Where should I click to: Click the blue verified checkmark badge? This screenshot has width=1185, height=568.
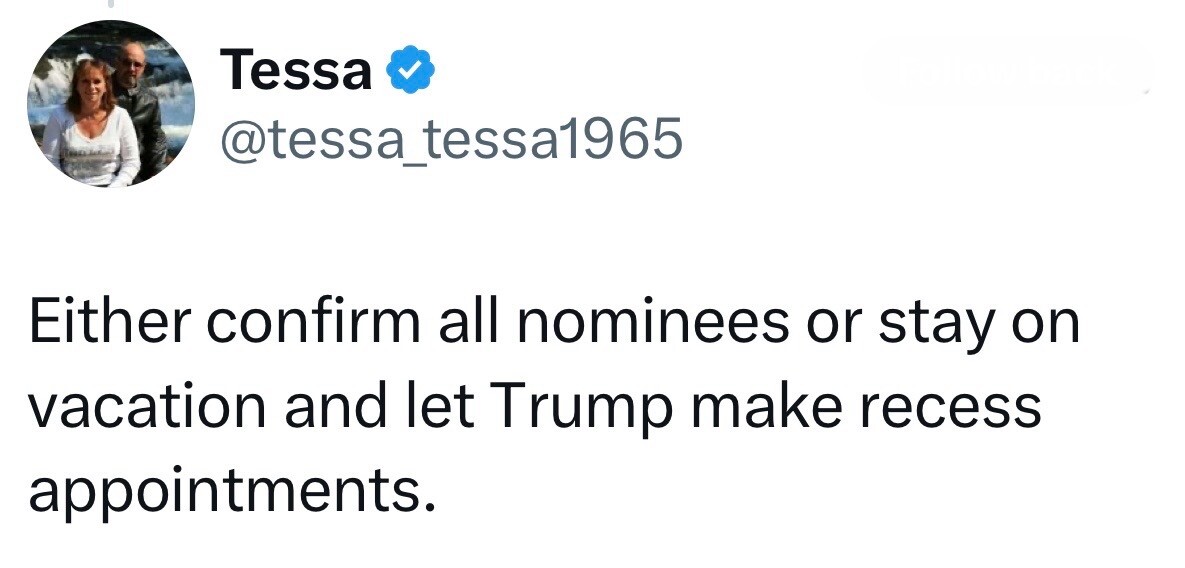pyautogui.click(x=409, y=72)
